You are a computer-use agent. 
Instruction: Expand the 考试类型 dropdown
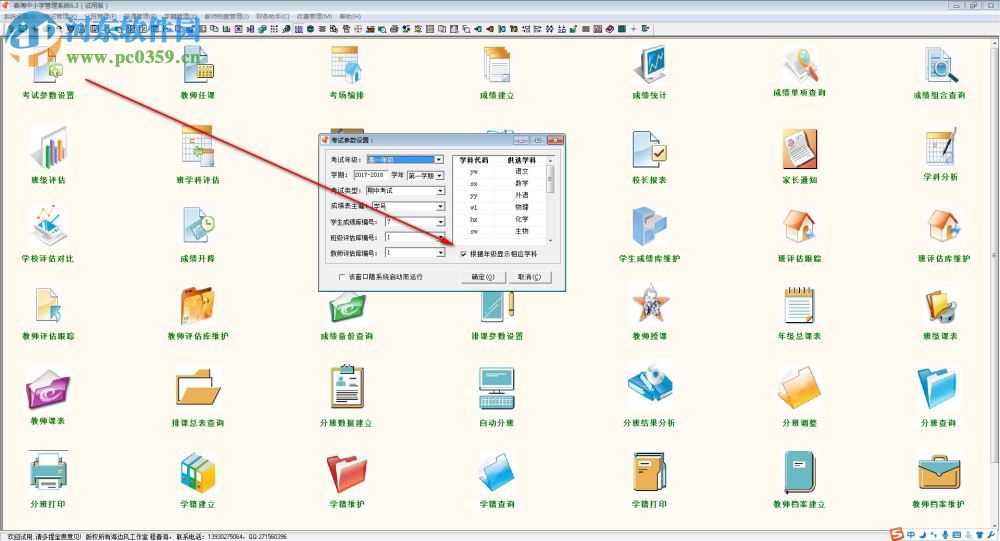click(440, 191)
